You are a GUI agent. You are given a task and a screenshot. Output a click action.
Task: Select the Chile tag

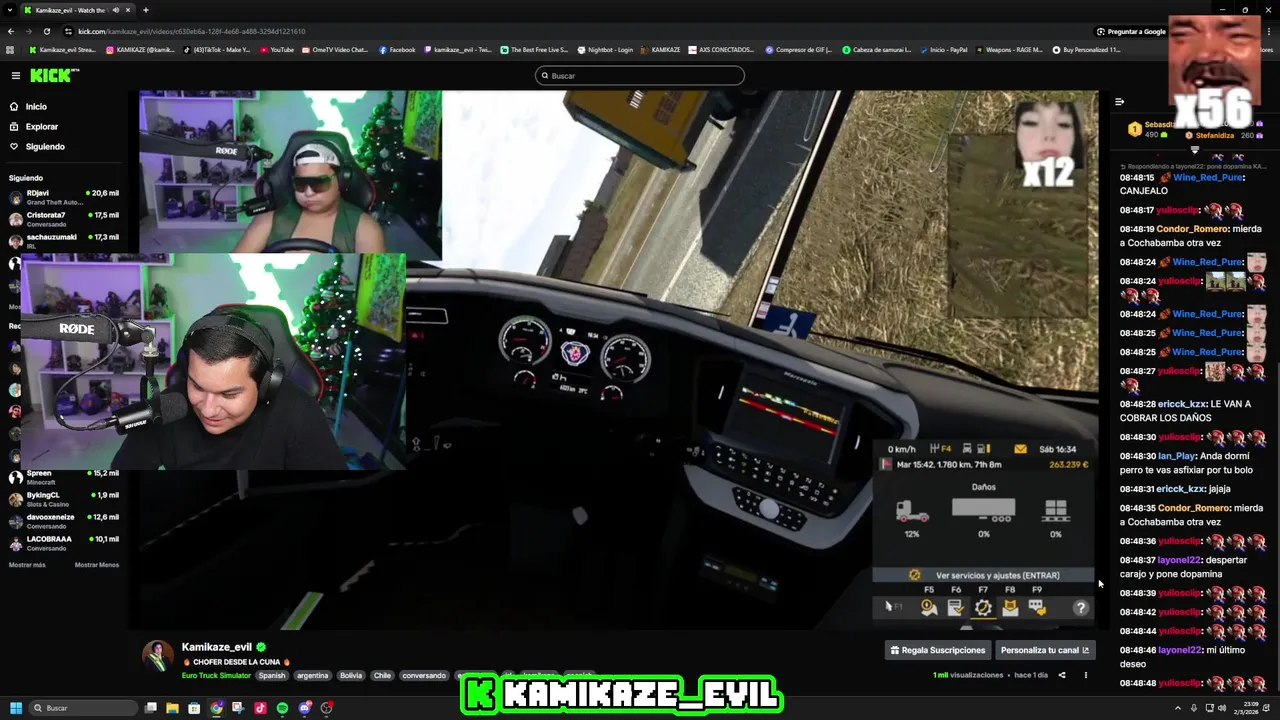(382, 675)
